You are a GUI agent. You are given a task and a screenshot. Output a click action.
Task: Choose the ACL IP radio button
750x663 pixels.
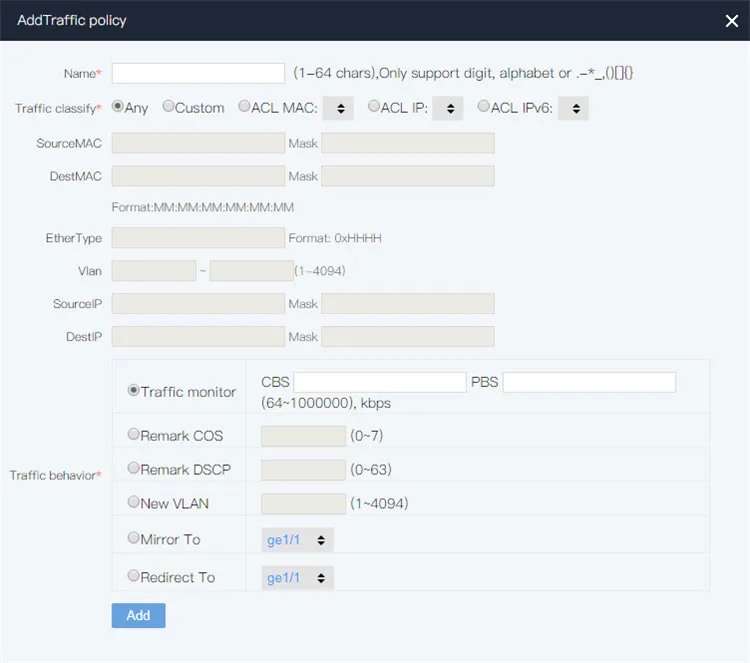pyautogui.click(x=374, y=107)
